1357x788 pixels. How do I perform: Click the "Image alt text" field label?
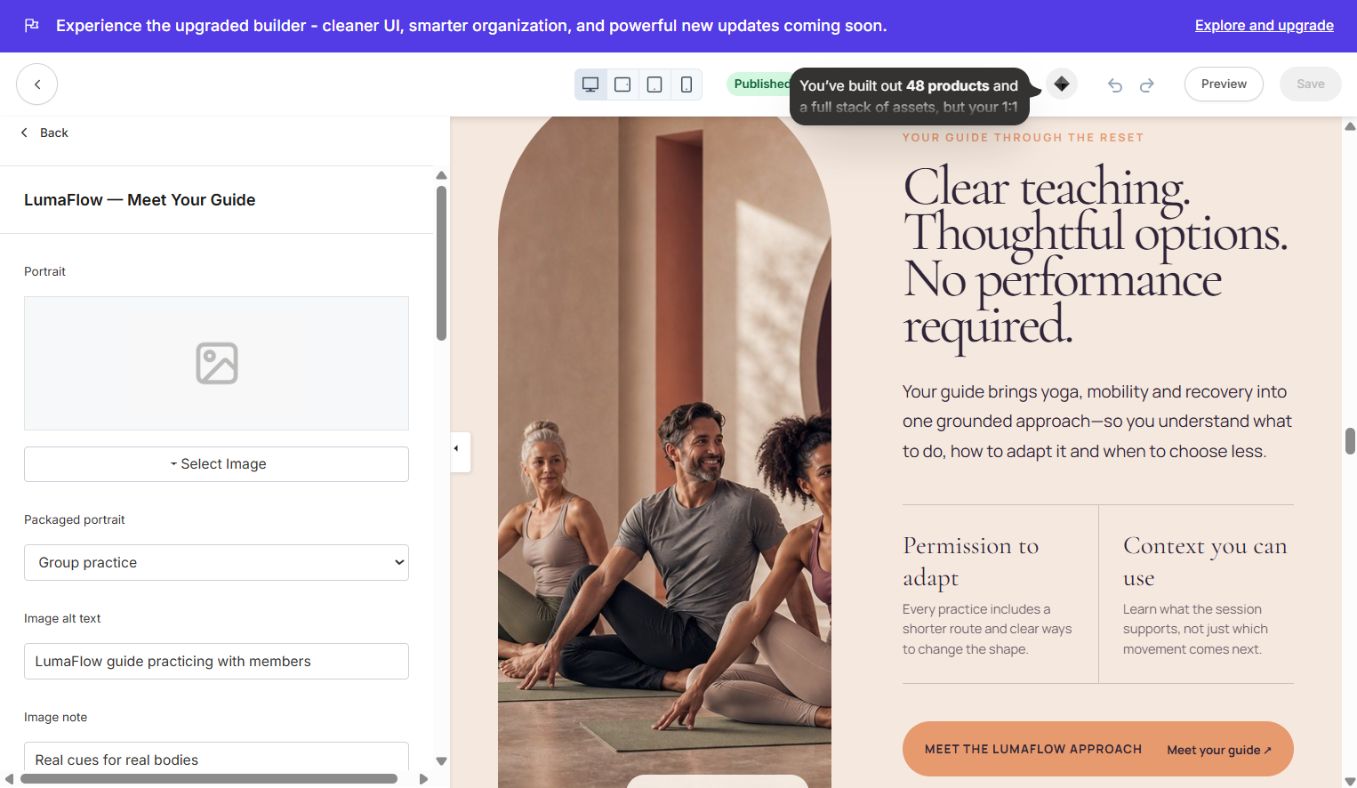click(62, 618)
